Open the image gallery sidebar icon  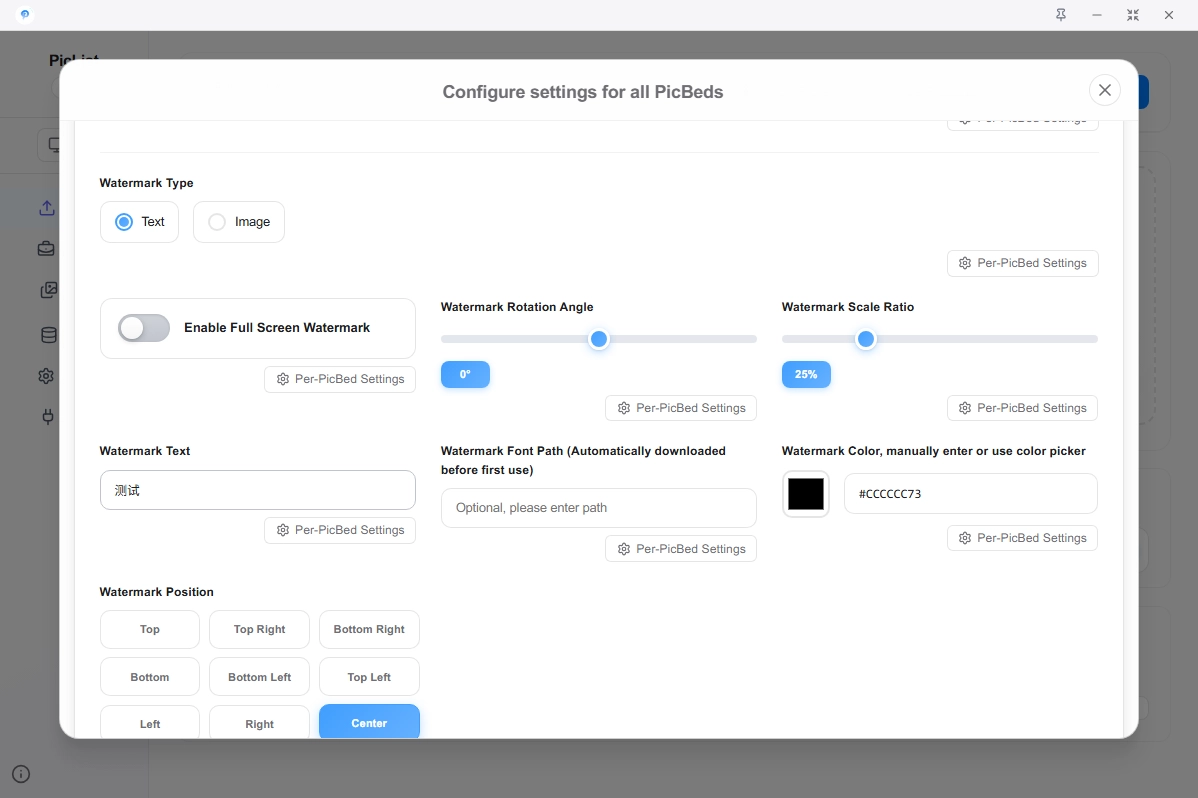[x=47, y=291]
